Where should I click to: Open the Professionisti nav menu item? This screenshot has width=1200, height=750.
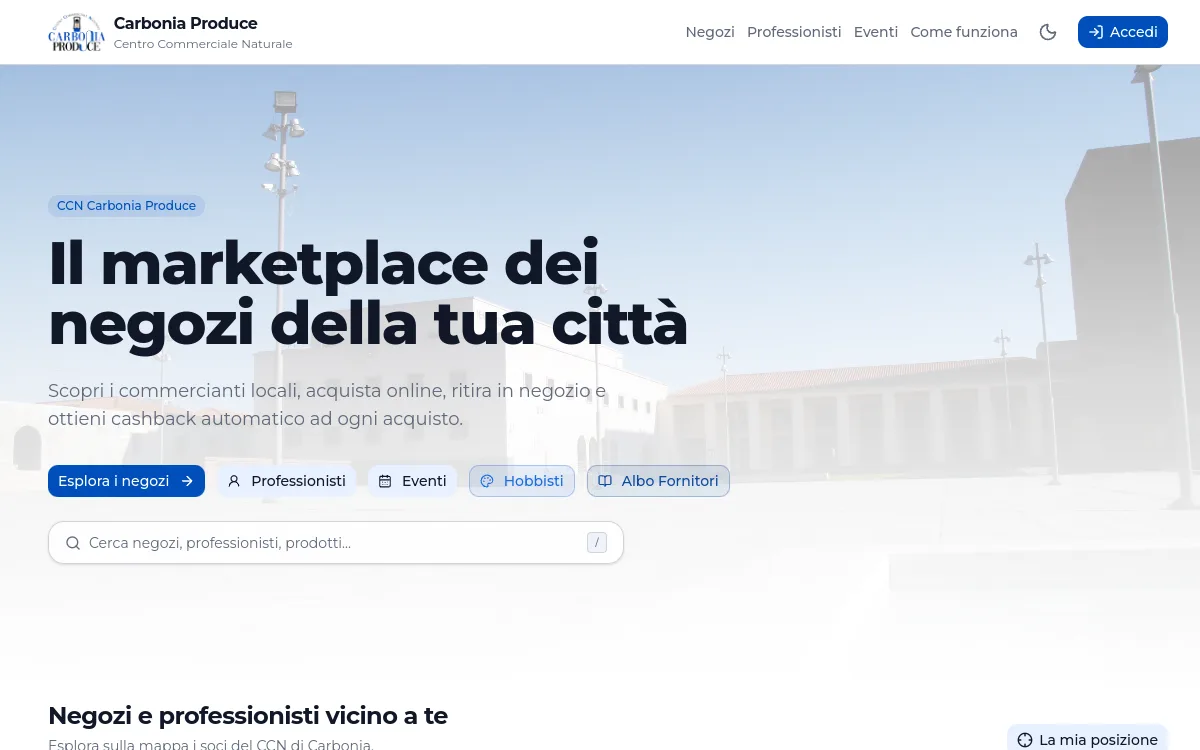click(x=794, y=32)
